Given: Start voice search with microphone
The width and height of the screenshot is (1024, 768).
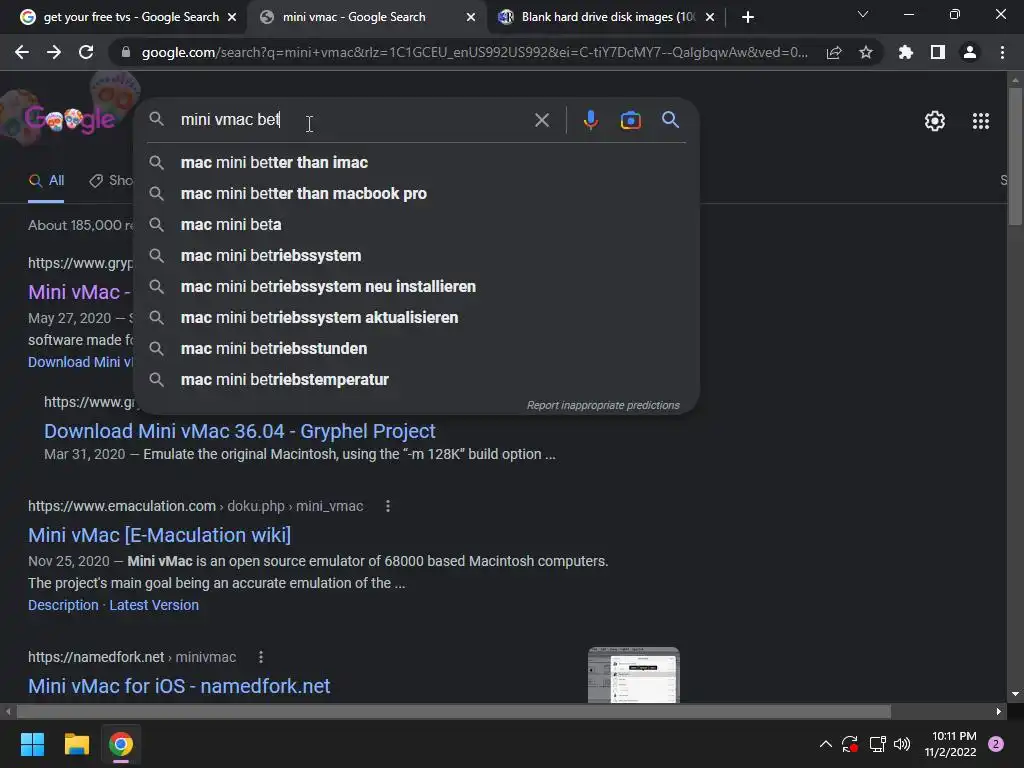Looking at the screenshot, I should tap(590, 120).
